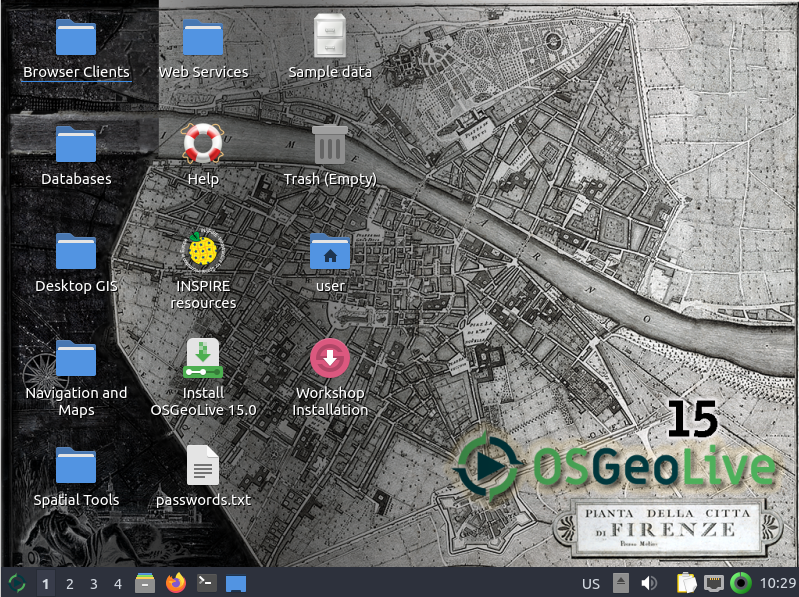Screen dimensions: 799x597
Task: Open the OSGeoLive application menu in taskbar
Action: point(17,583)
